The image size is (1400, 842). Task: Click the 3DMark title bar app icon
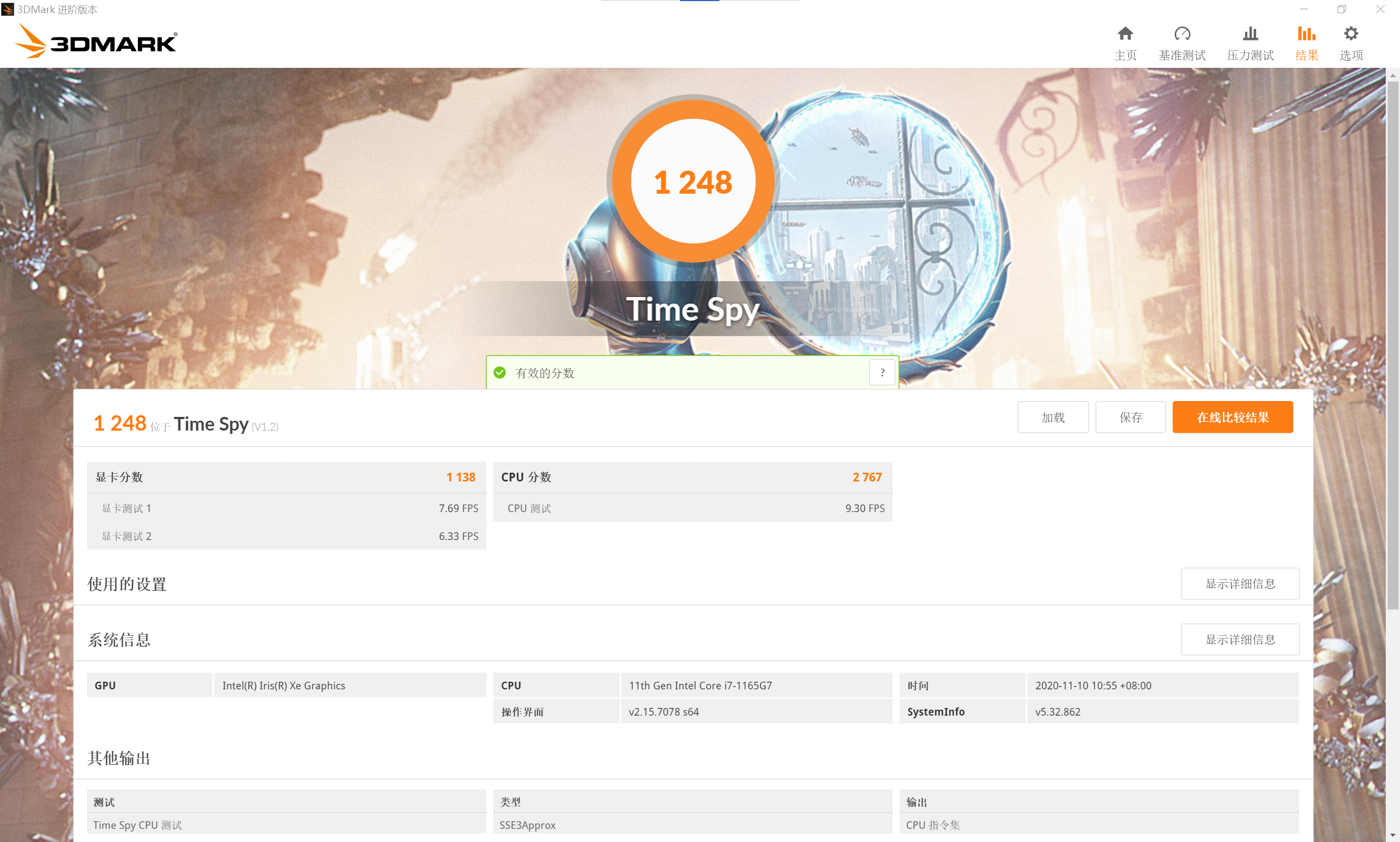[7, 9]
